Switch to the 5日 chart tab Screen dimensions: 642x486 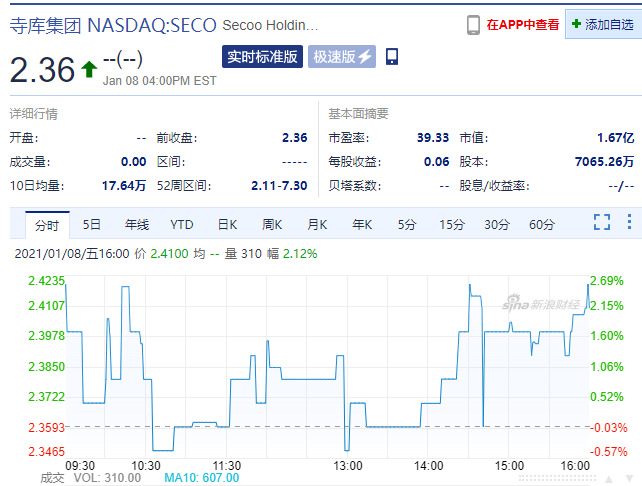(92, 225)
